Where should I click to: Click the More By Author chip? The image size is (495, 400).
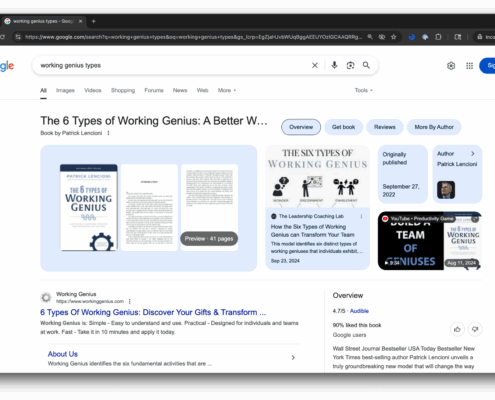(x=434, y=127)
